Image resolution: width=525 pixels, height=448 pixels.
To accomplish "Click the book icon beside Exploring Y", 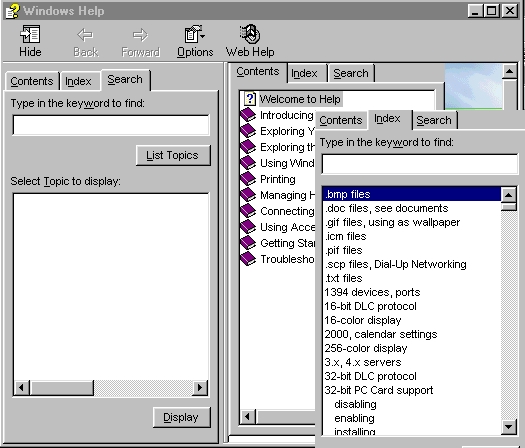I will (248, 131).
